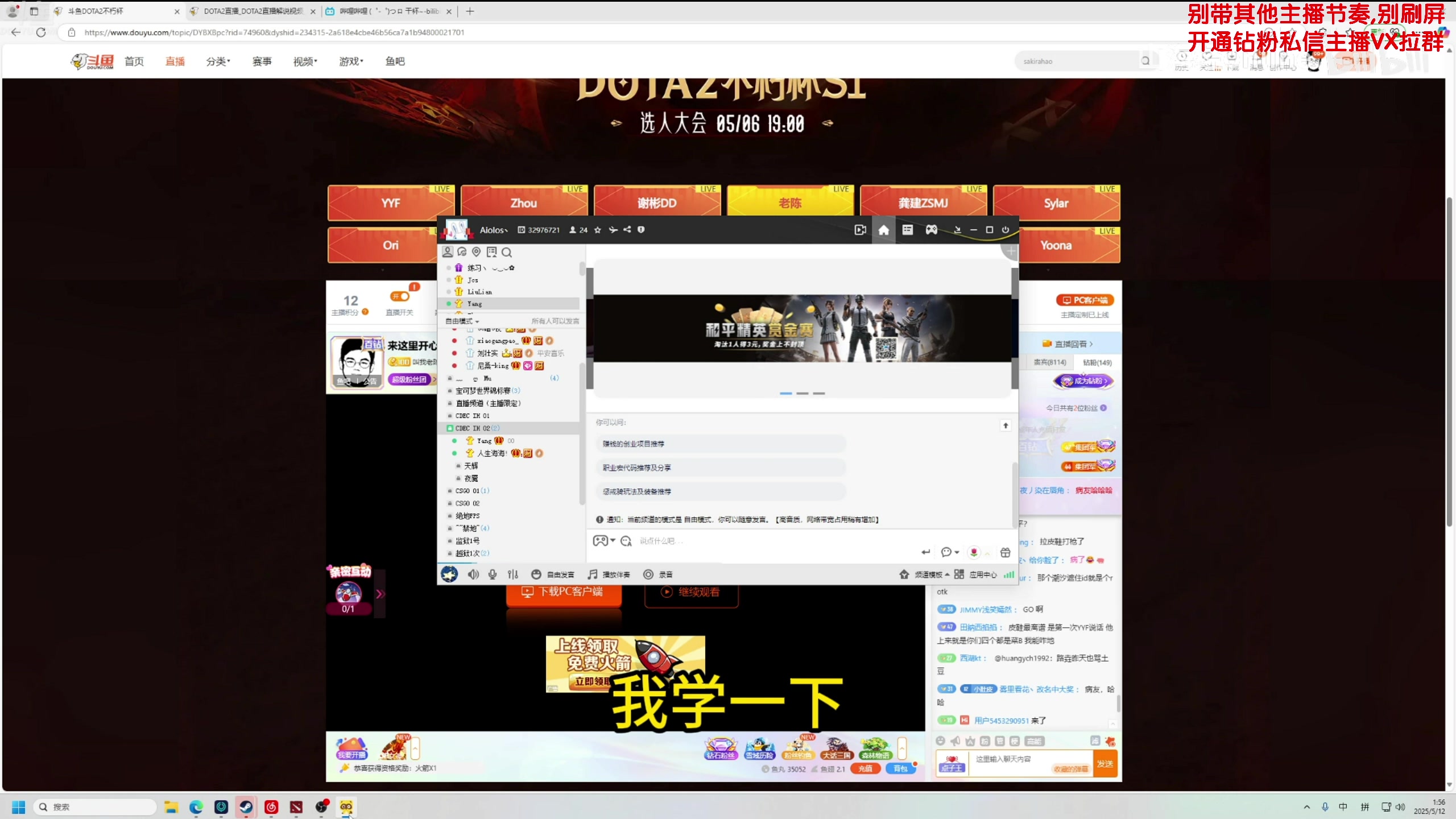Click the share icon in YY channel header
Image resolution: width=1456 pixels, height=819 pixels.
pyautogui.click(x=627, y=230)
